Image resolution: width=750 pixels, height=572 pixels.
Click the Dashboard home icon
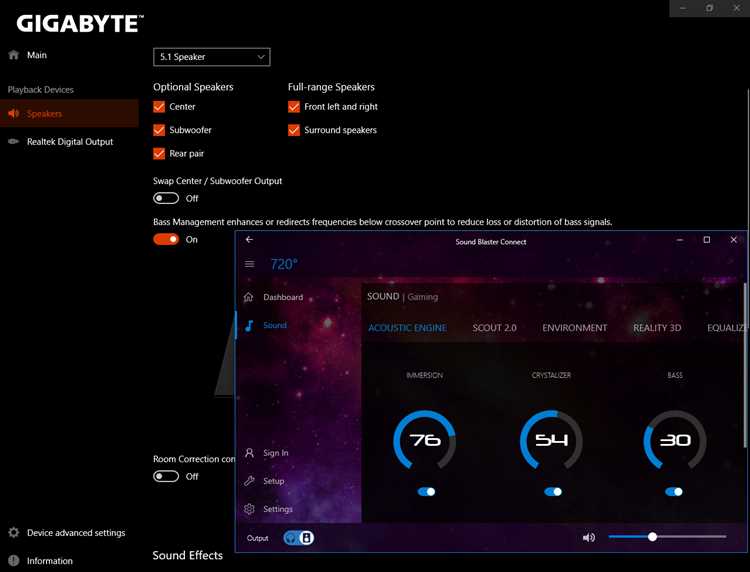[x=249, y=297]
